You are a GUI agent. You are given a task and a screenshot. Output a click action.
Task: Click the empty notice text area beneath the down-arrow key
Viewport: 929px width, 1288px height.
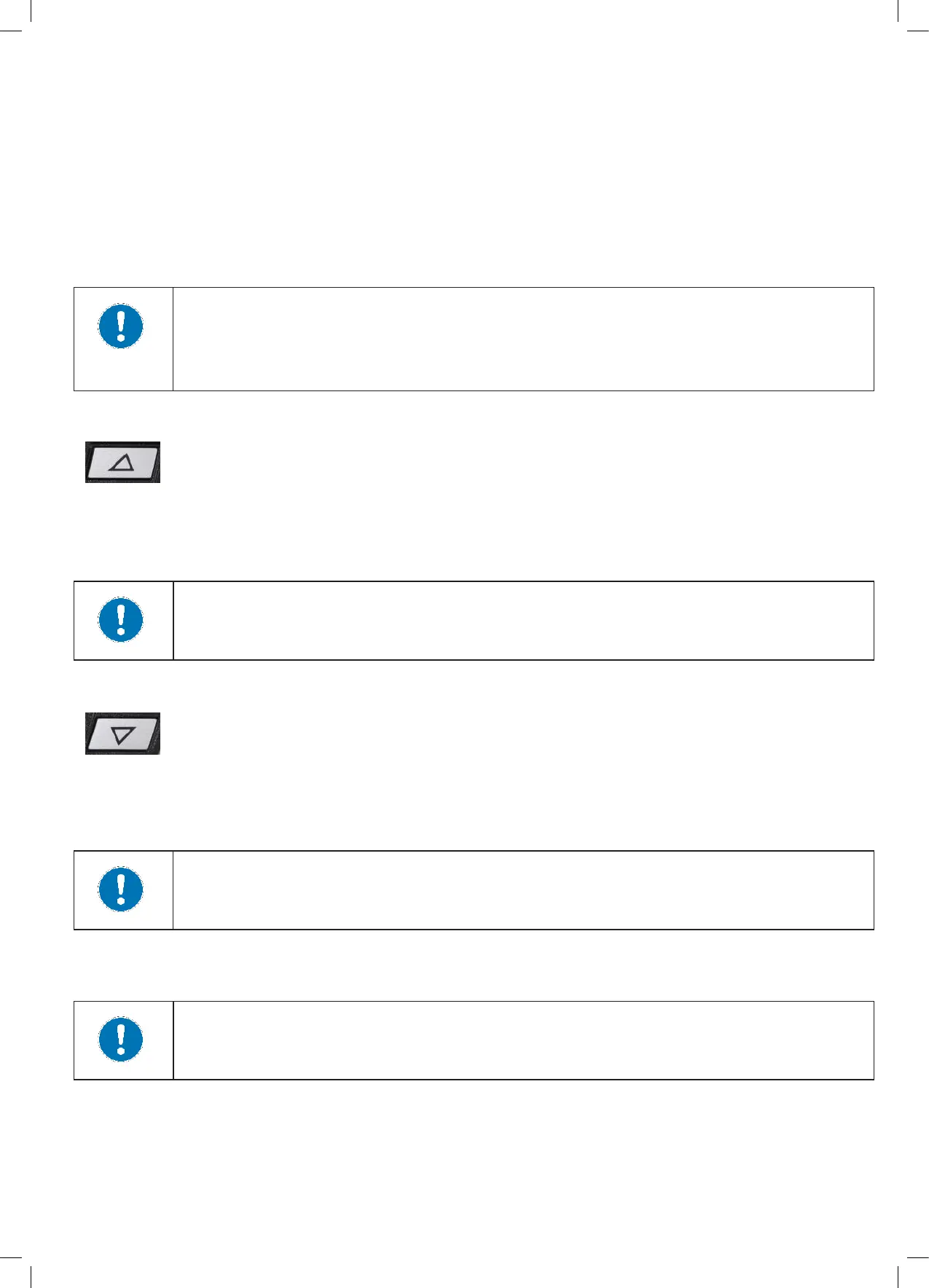(x=522, y=890)
